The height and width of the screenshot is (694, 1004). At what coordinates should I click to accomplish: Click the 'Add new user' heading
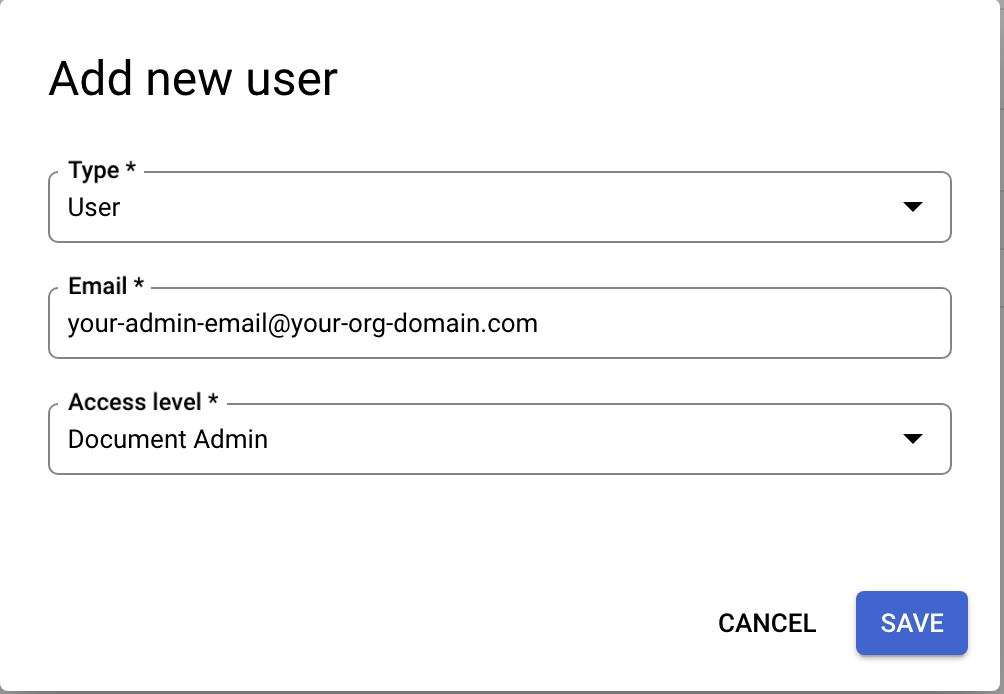[x=193, y=78]
